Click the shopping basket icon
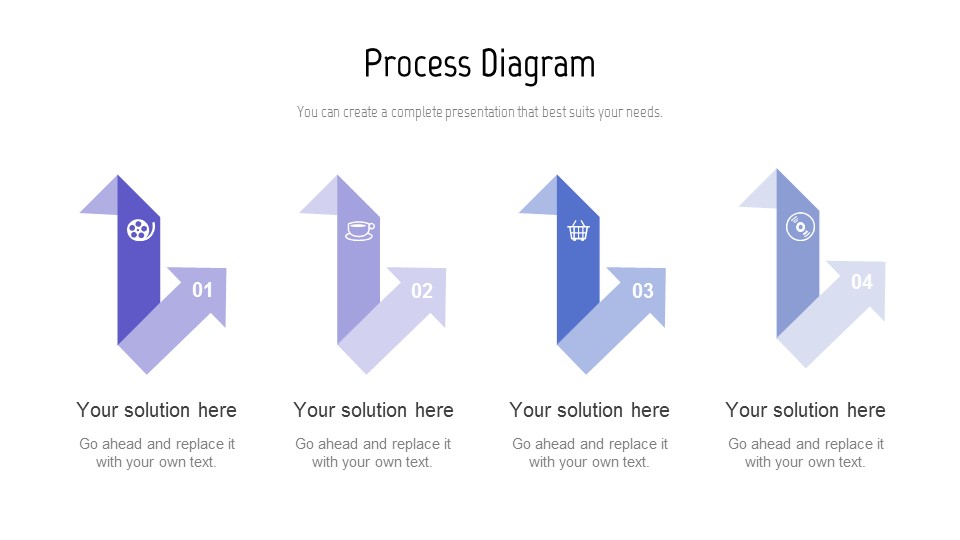The height and width of the screenshot is (540, 960). [579, 230]
